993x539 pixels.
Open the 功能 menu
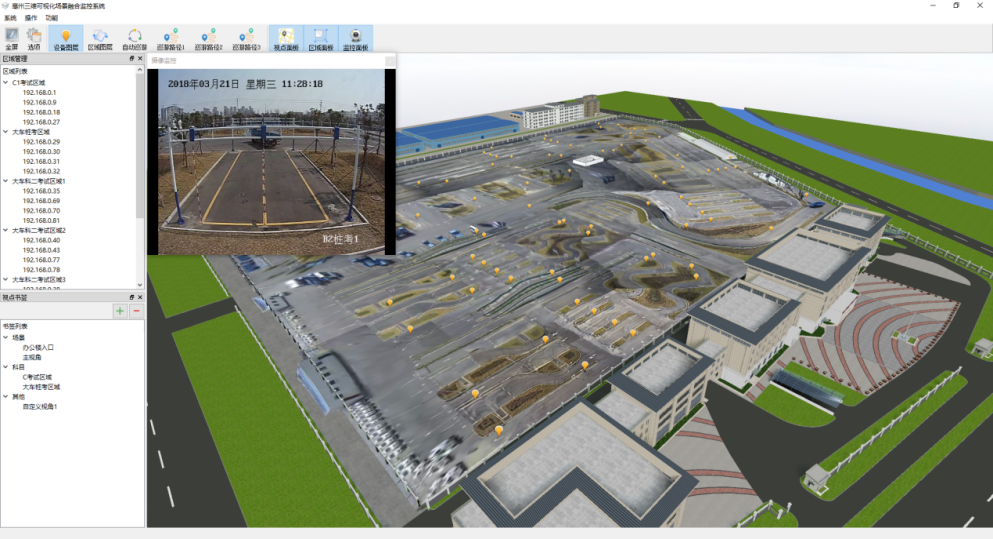coord(51,18)
